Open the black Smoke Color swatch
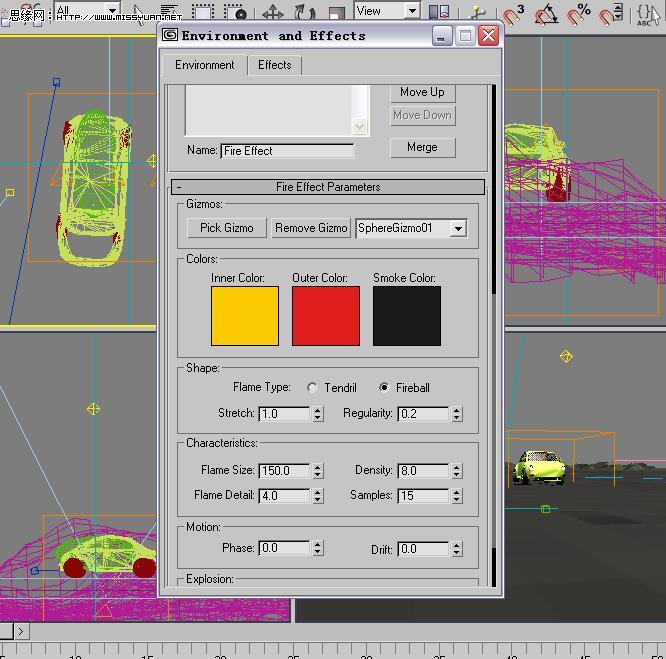 click(x=407, y=315)
